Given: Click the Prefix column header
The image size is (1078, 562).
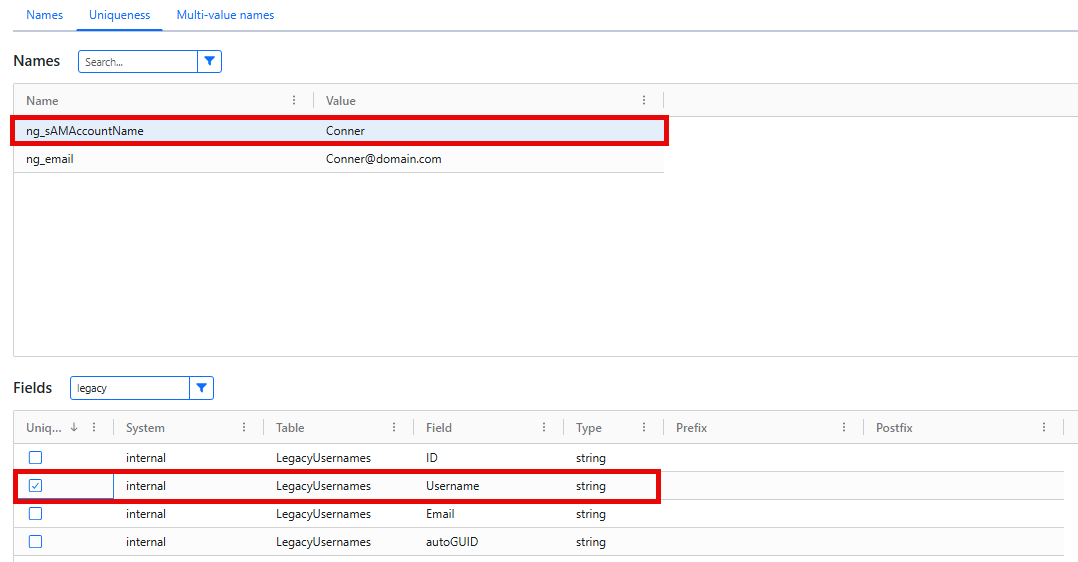Looking at the screenshot, I should [692, 427].
